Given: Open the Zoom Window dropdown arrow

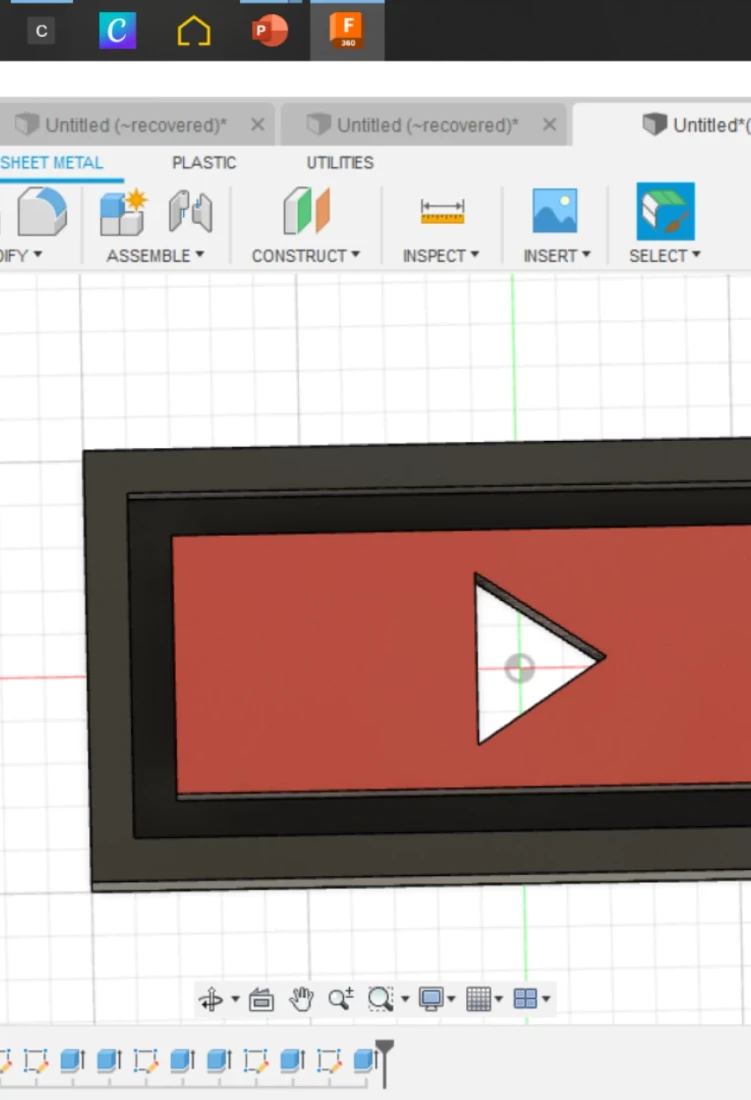Looking at the screenshot, I should pos(405,999).
